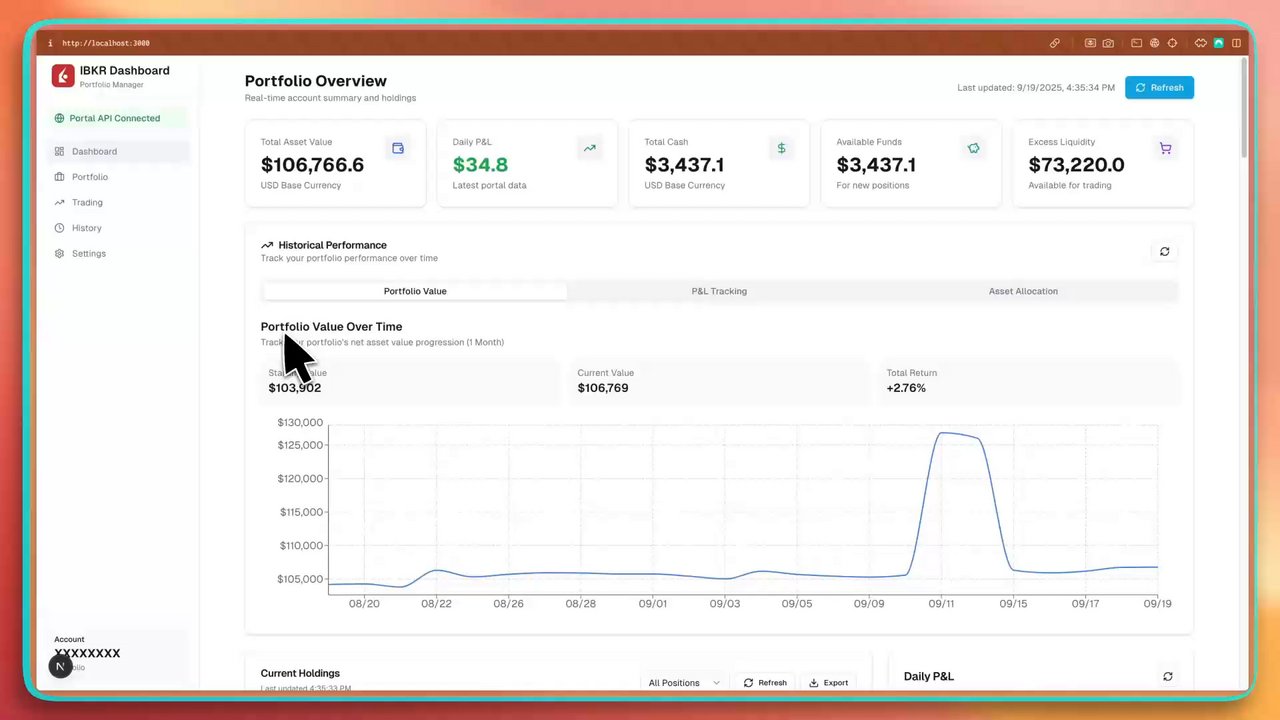Copy the page link with the chain icon

1055,43
